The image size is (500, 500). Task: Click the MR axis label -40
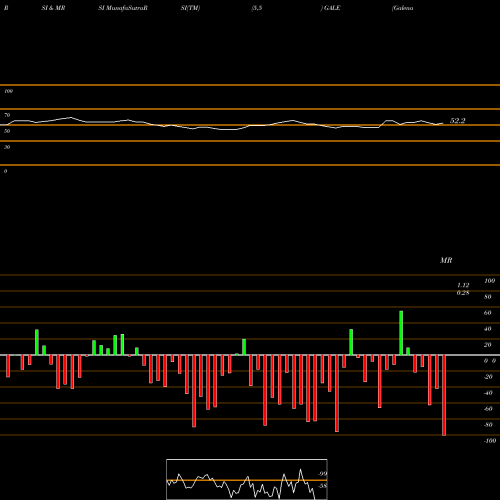click(x=488, y=393)
